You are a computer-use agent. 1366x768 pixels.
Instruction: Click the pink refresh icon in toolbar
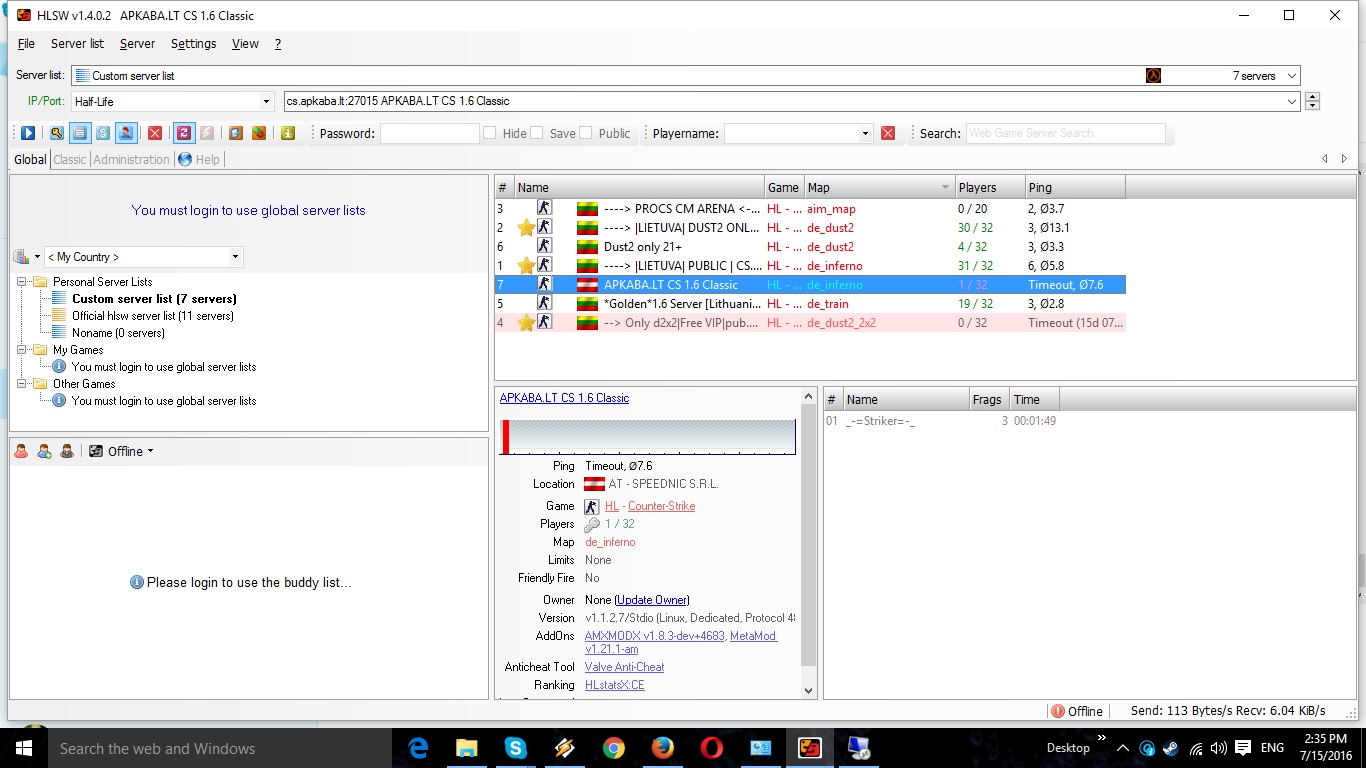[x=184, y=133]
